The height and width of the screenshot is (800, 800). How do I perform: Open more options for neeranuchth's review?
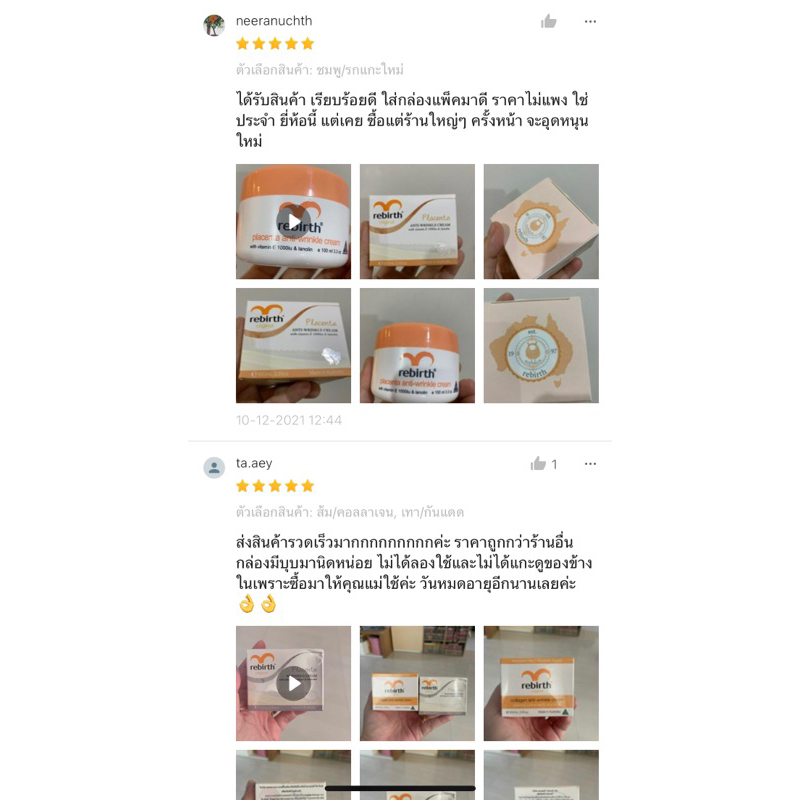coord(590,21)
